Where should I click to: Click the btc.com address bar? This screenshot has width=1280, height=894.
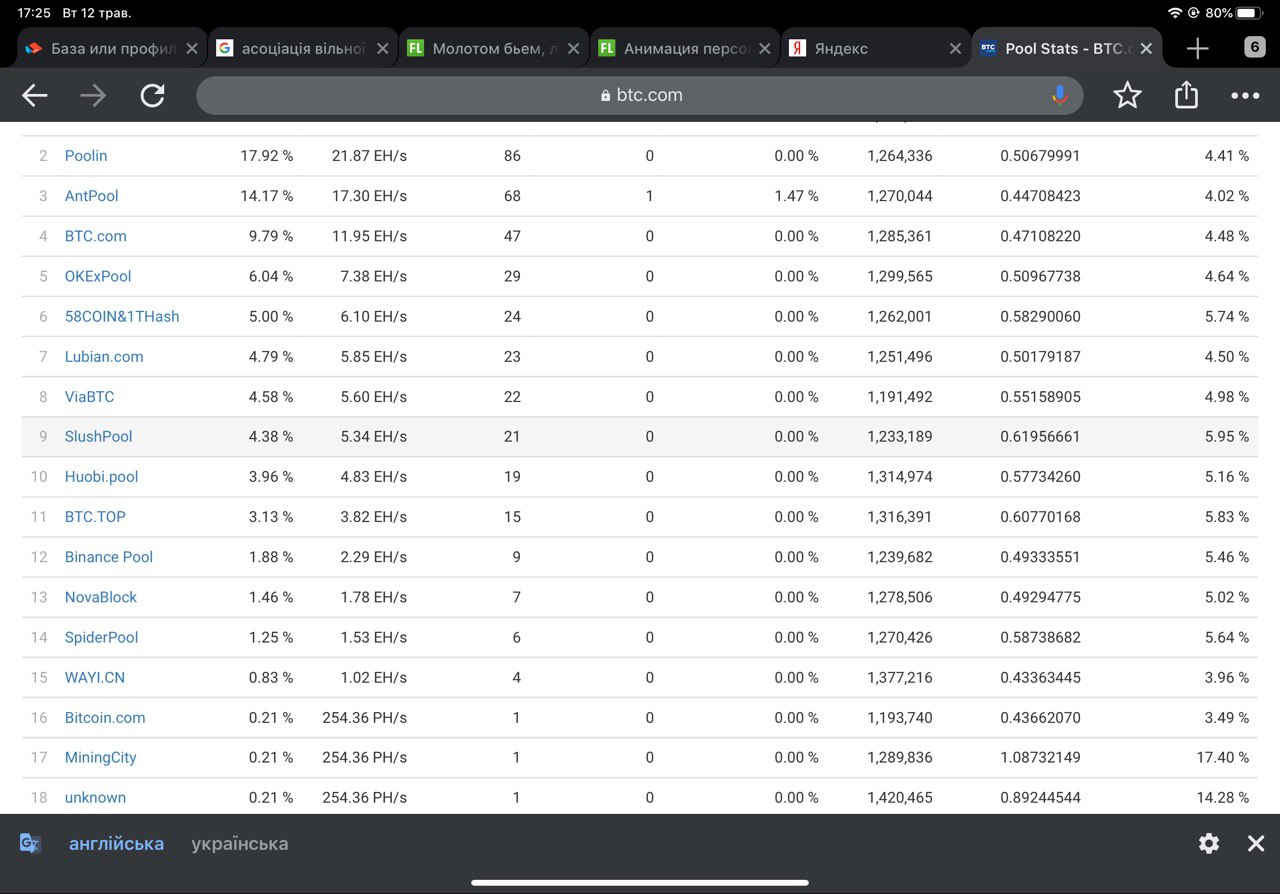640,95
